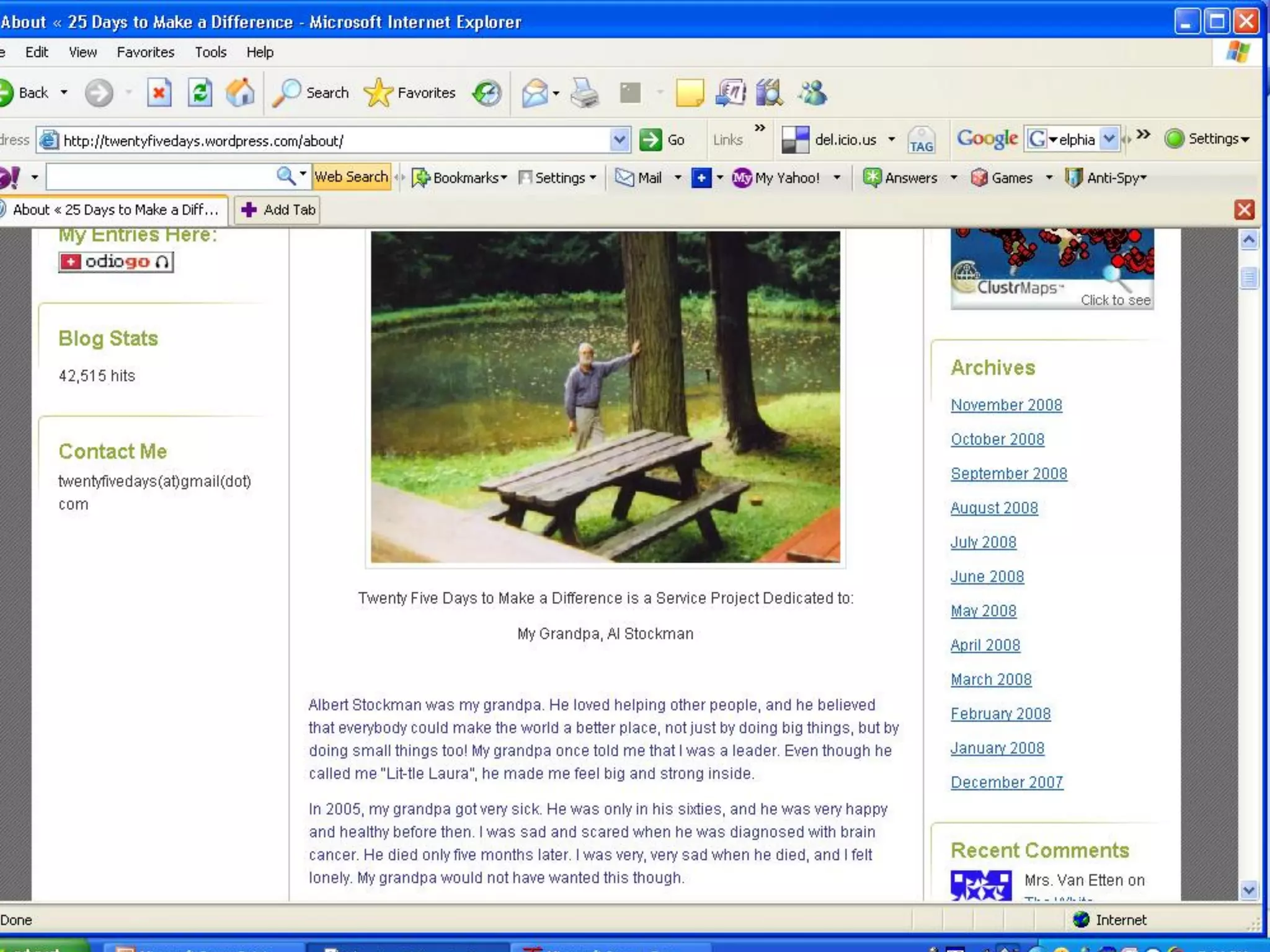Click the Yahoo Web Search button
Screen dimensions: 1270x952
[x=351, y=177]
